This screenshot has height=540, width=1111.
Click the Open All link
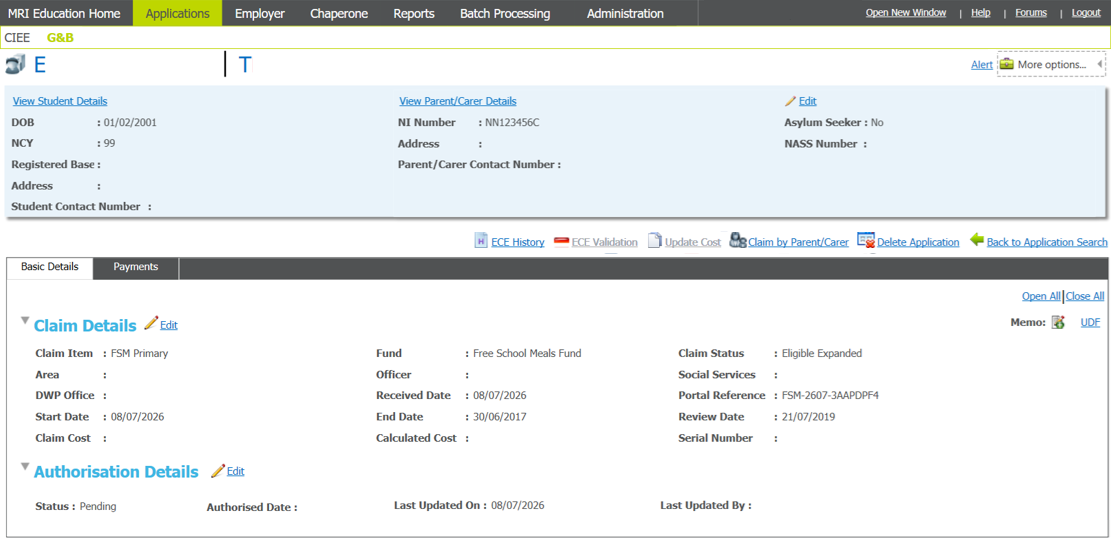coord(1042,296)
